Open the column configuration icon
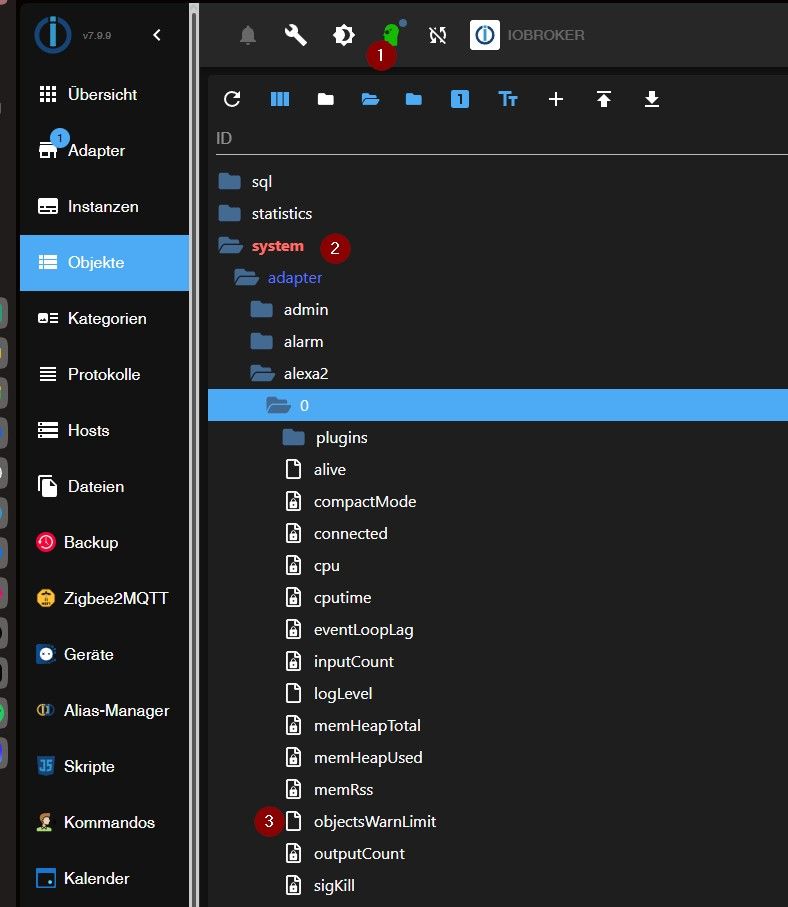788x907 pixels. click(x=280, y=99)
